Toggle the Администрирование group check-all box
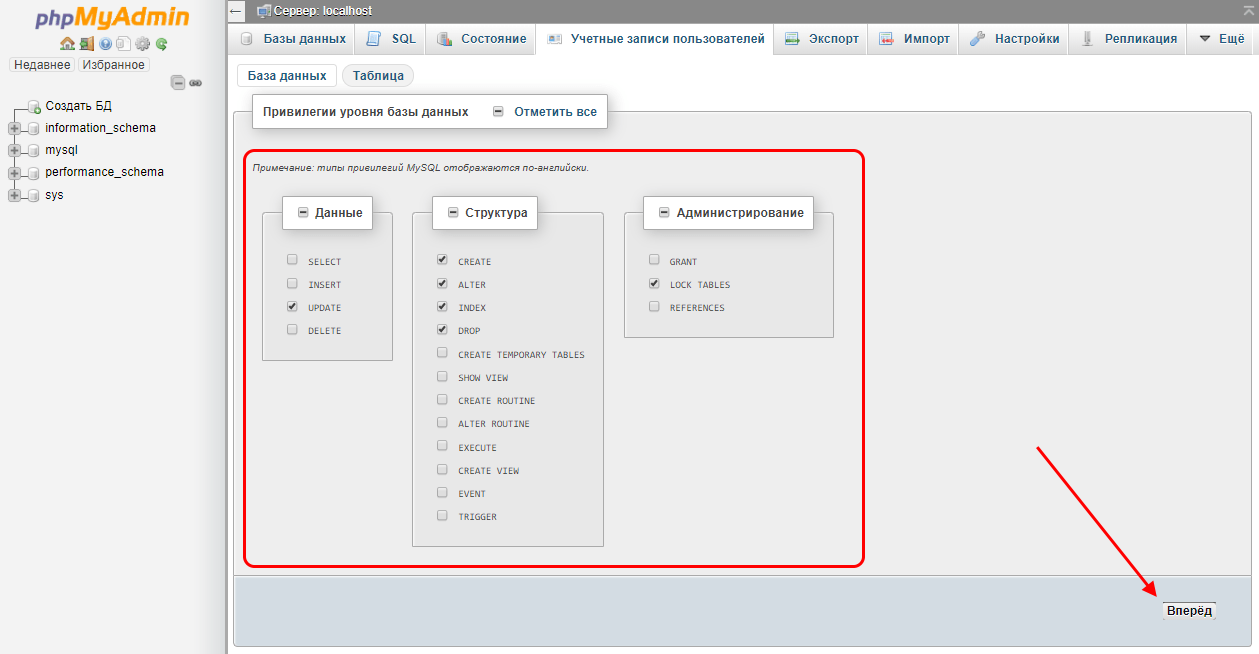 [x=664, y=212]
